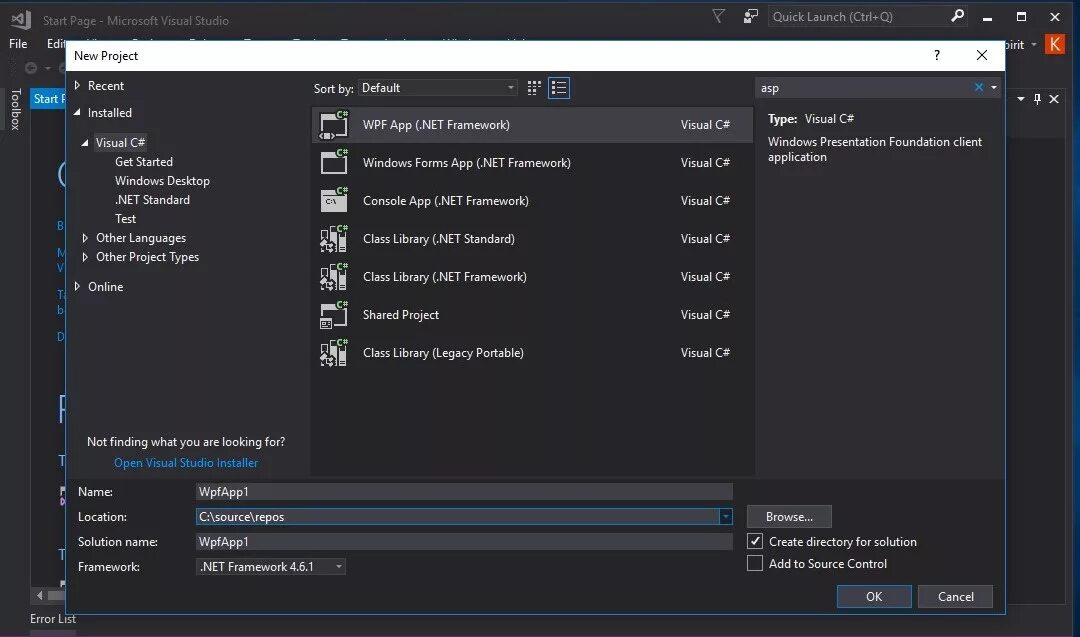Viewport: 1080px width, 637px height.
Task: Click the Class Library (.NET Standard) icon
Action: [334, 238]
